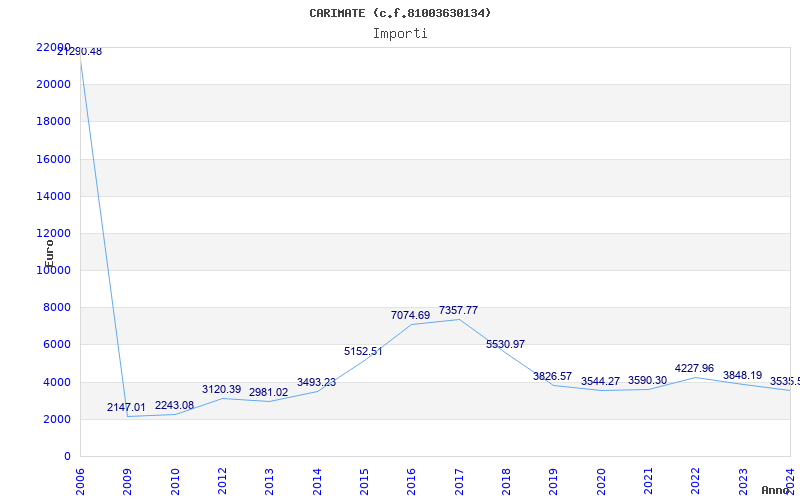Click the Importi subtitle
Image resolution: width=800 pixels, height=500 pixels.
point(400,34)
